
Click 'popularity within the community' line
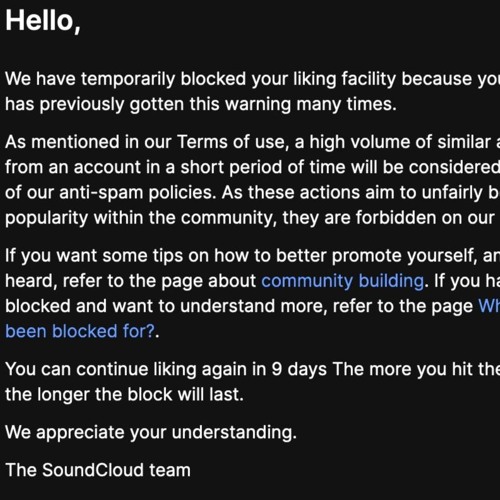252,218
